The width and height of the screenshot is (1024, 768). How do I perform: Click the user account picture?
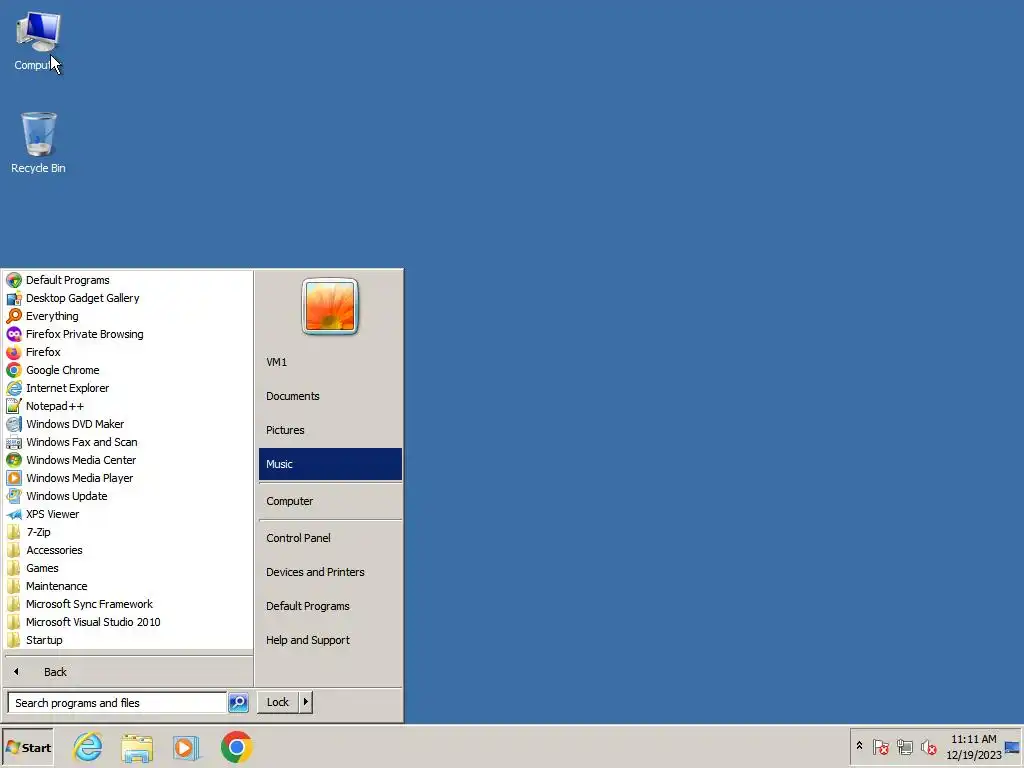click(x=330, y=306)
